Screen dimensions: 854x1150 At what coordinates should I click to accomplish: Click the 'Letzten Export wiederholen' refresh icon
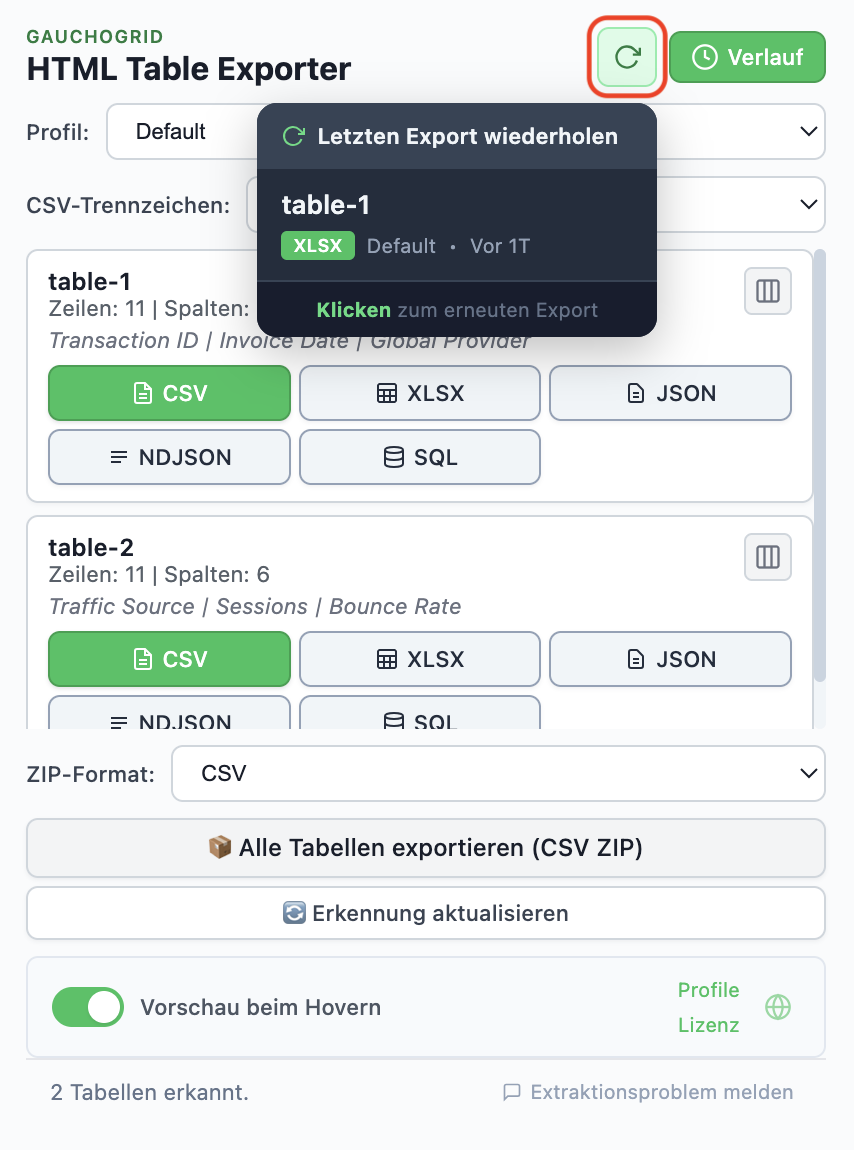point(626,57)
